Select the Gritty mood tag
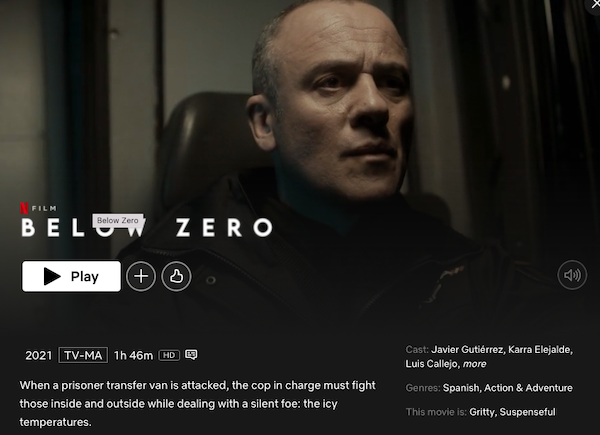The height and width of the screenshot is (435, 600). [x=481, y=412]
